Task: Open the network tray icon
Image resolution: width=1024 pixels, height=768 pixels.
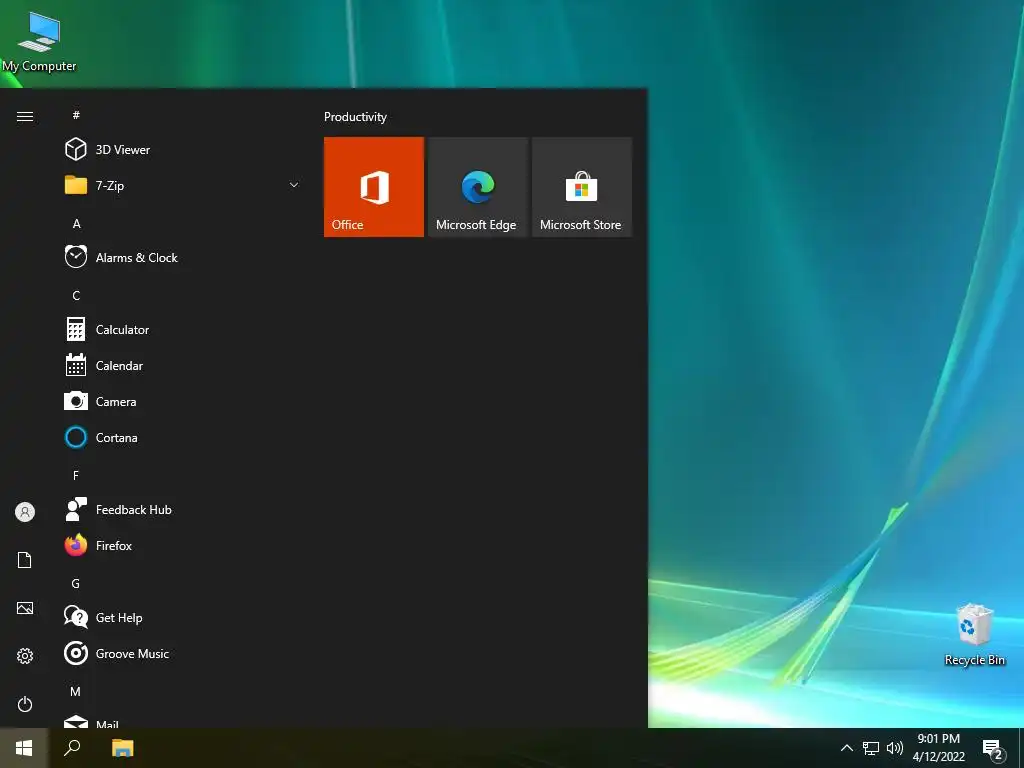Action: [871, 748]
